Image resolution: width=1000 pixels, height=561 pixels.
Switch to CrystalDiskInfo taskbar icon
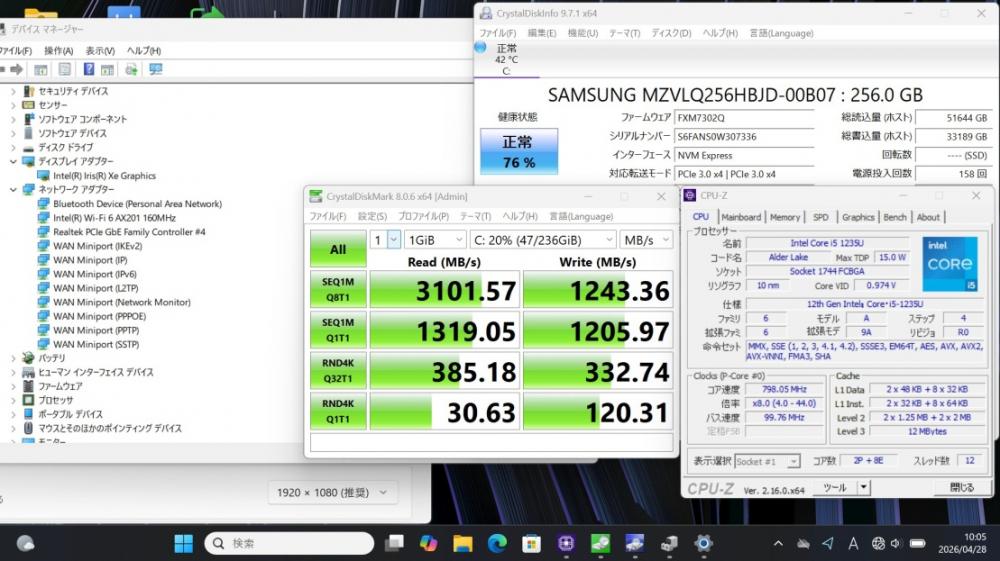635,543
